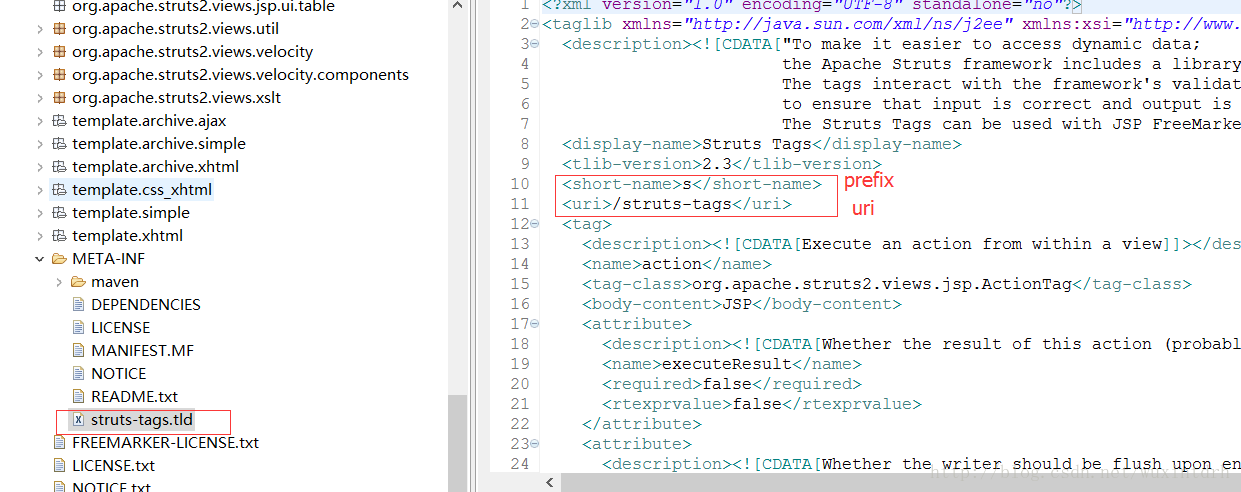
Task: Expand the template.css_xhtml package
Action: click(x=40, y=190)
